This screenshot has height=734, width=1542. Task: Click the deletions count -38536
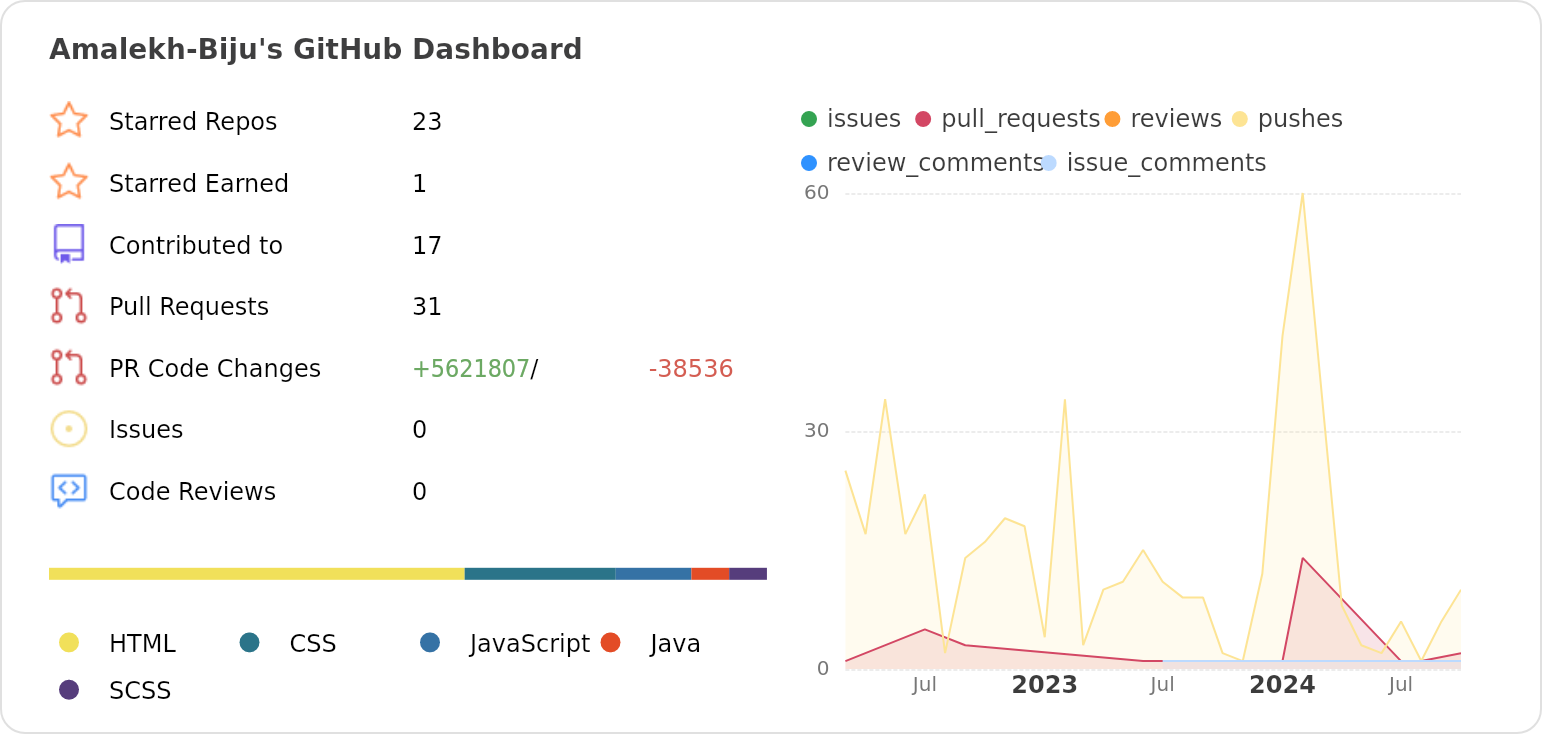691,369
